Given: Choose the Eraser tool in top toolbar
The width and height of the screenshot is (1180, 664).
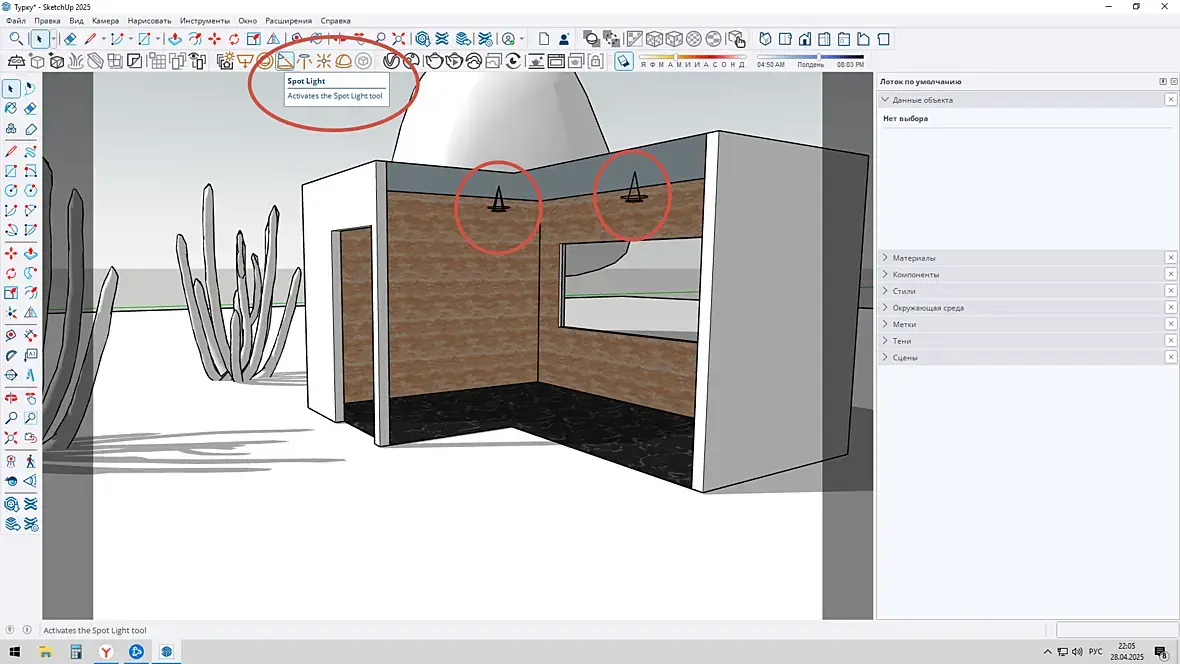Looking at the screenshot, I should coord(70,38).
